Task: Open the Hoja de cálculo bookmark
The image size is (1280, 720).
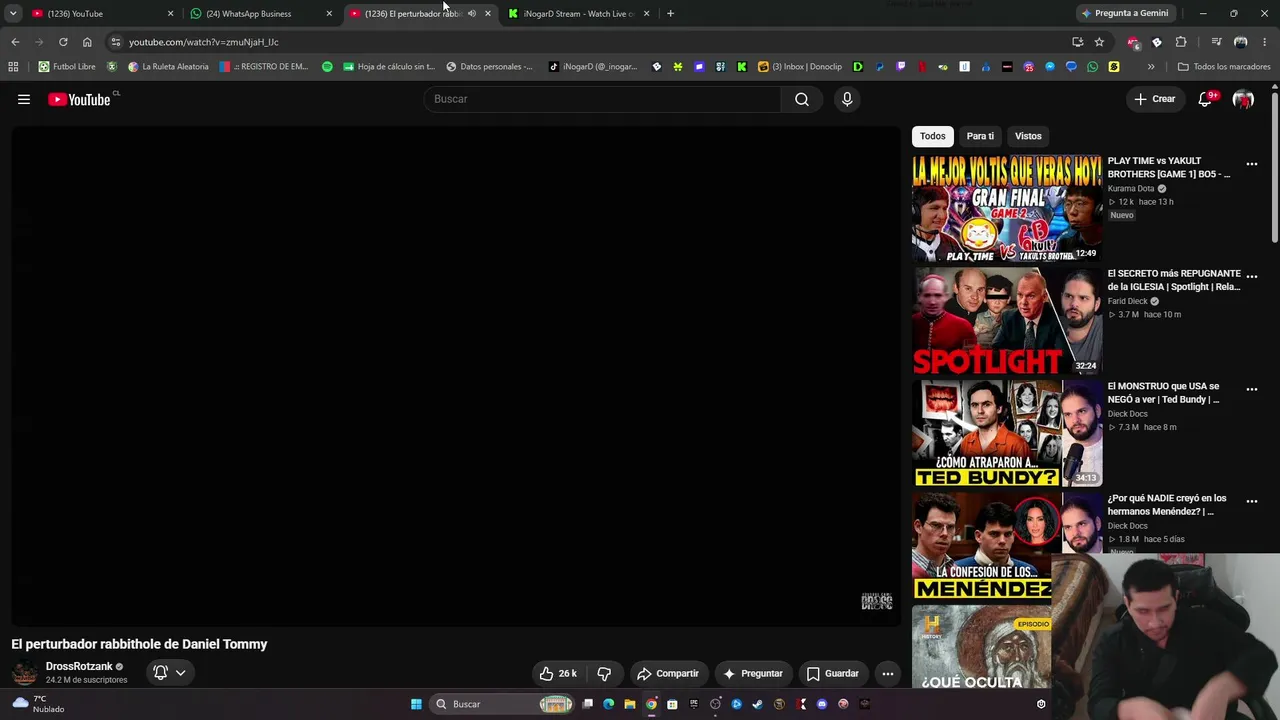Action: pyautogui.click(x=389, y=67)
